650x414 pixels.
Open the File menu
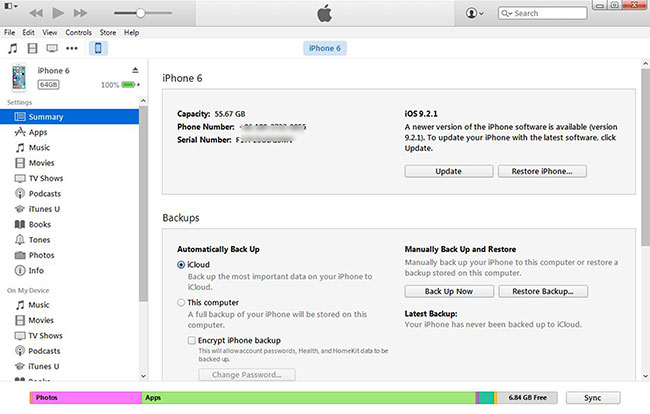click(10, 32)
